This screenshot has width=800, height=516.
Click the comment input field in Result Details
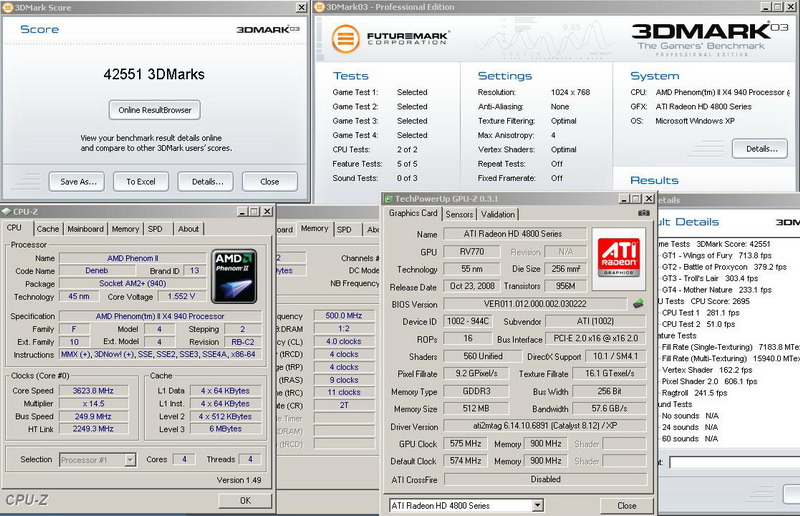(x=734, y=462)
